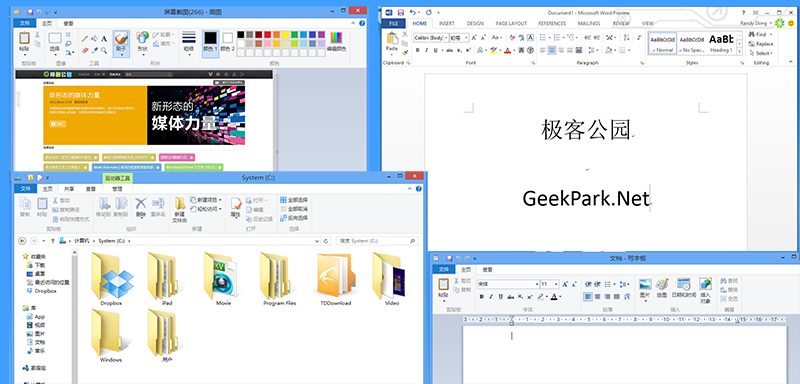This screenshot has height=384, width=800.
Task: Select the Brushes tool in Paint
Action: [x=121, y=43]
